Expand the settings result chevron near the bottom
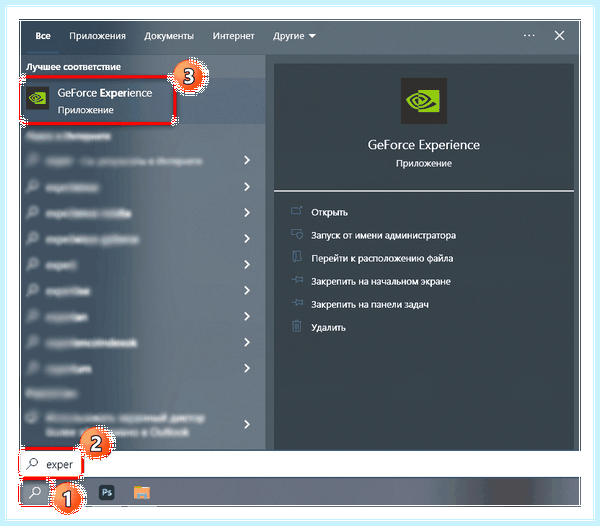600x526 pixels. coord(247,424)
